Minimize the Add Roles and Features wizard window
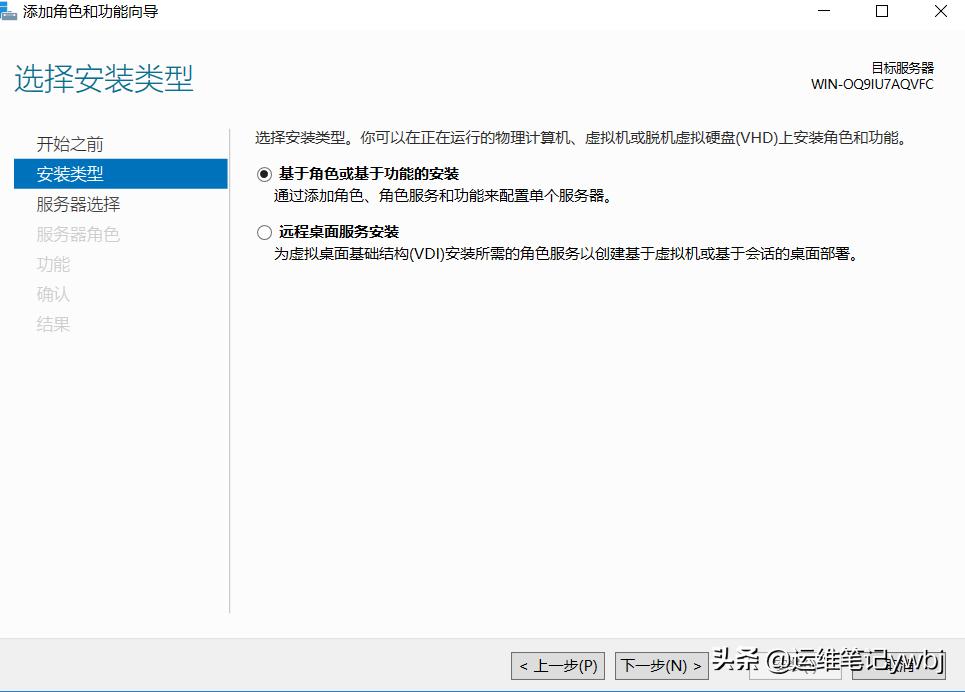Image resolution: width=965 pixels, height=692 pixels. [823, 11]
